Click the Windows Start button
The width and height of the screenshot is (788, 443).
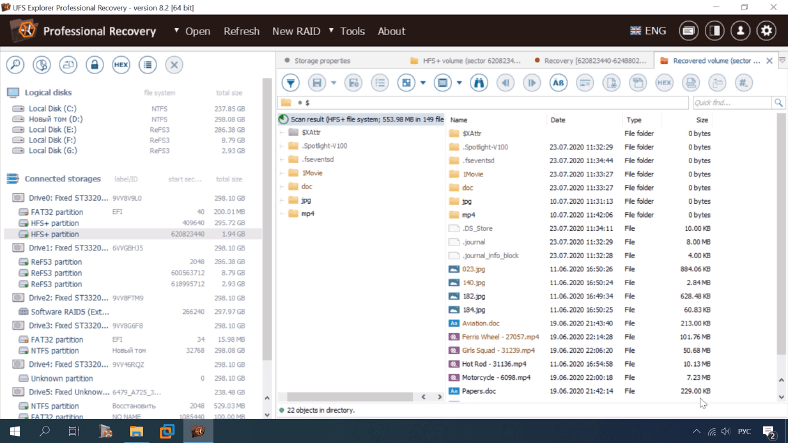point(15,431)
